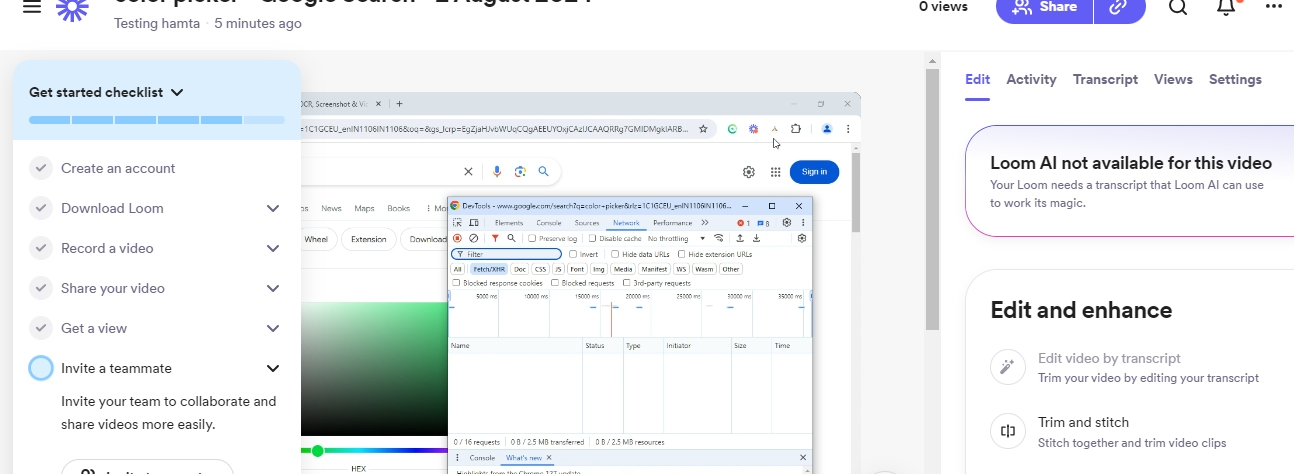Screen dimensions: 1294x474
Task: Open the more options ellipsis menu
Action: (x=1273, y=6)
